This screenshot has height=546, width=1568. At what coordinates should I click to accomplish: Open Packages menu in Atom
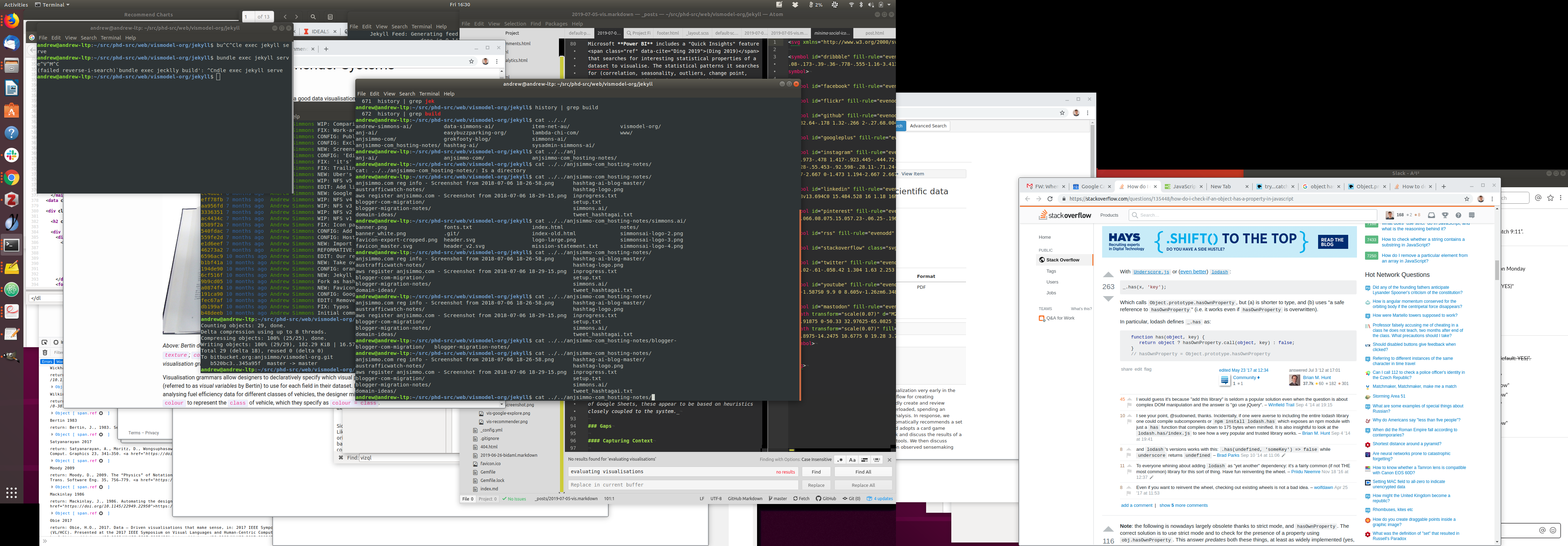556,24
